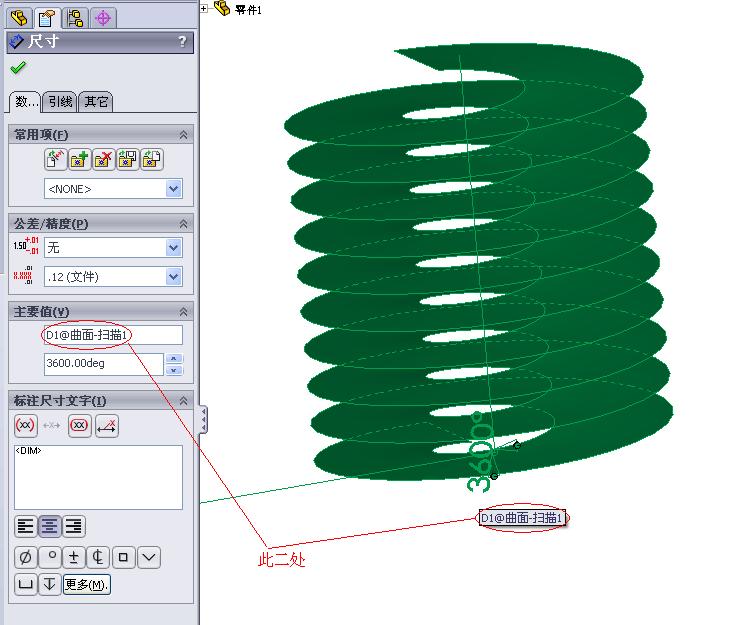Insert countersink symbol
This screenshot has height=625, width=747.
click(149, 557)
